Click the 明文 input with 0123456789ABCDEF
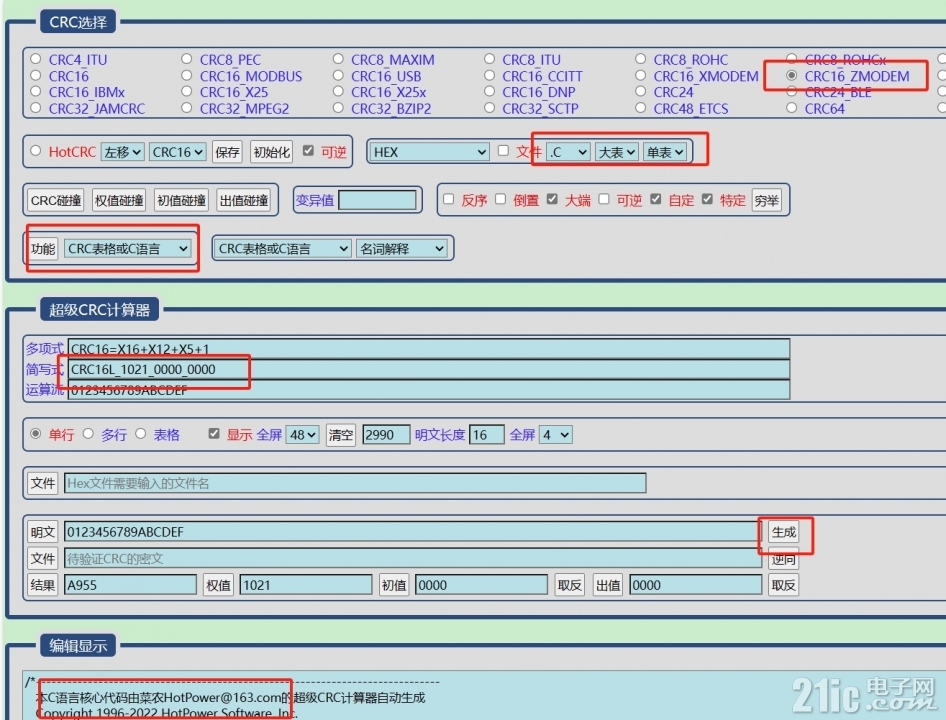 coord(413,532)
